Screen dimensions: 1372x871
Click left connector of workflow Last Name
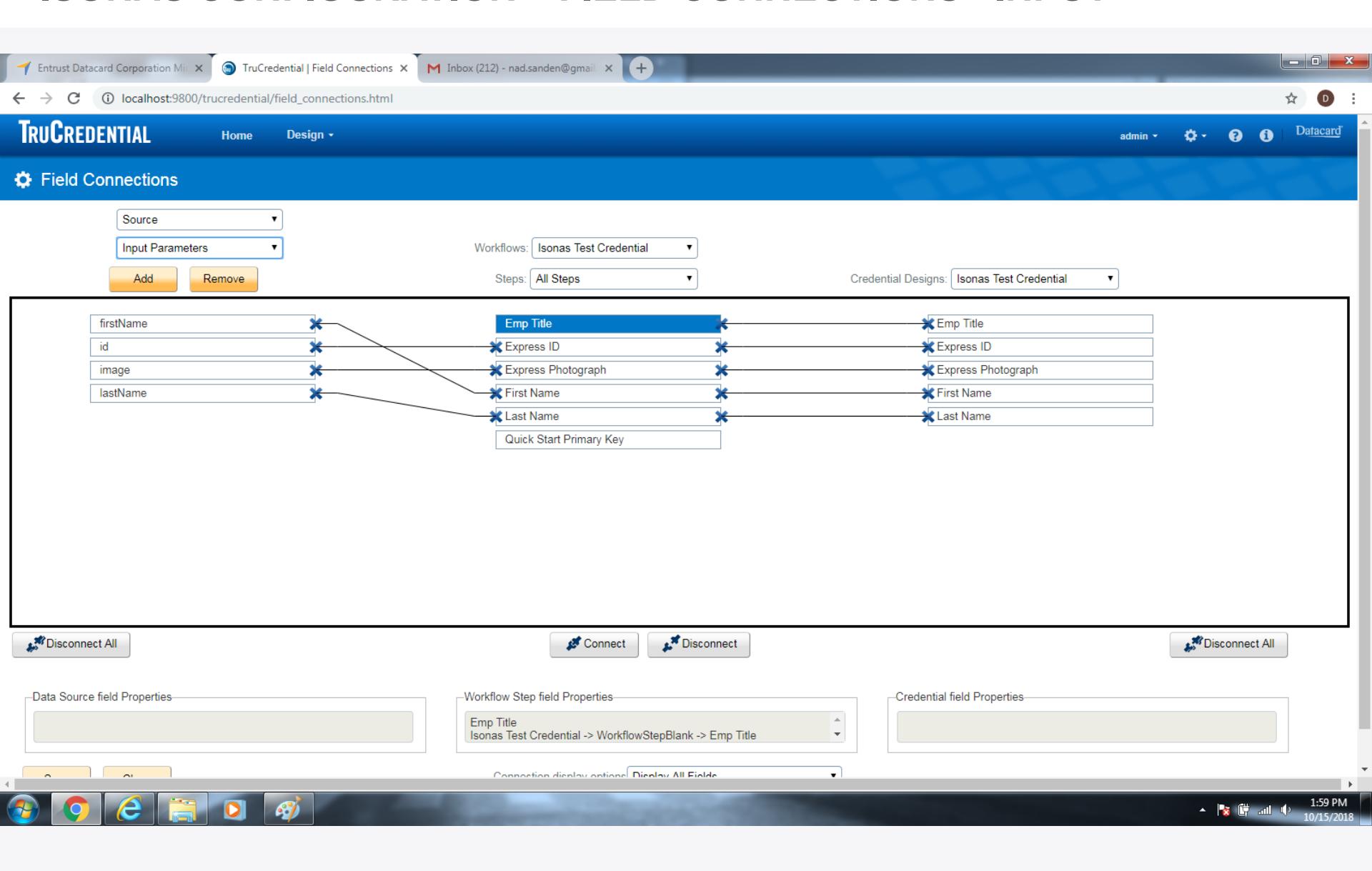(x=496, y=417)
